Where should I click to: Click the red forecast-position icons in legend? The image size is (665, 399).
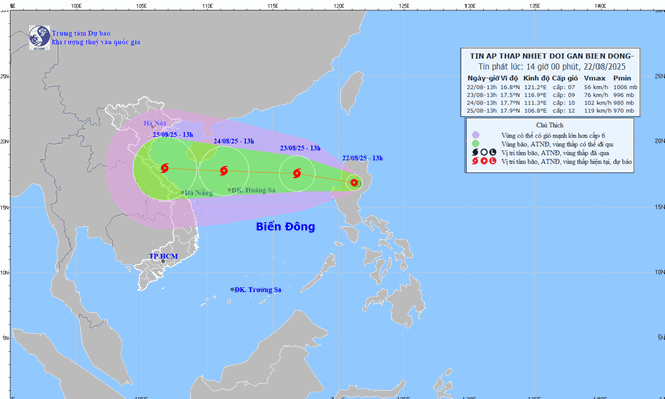click(x=484, y=161)
